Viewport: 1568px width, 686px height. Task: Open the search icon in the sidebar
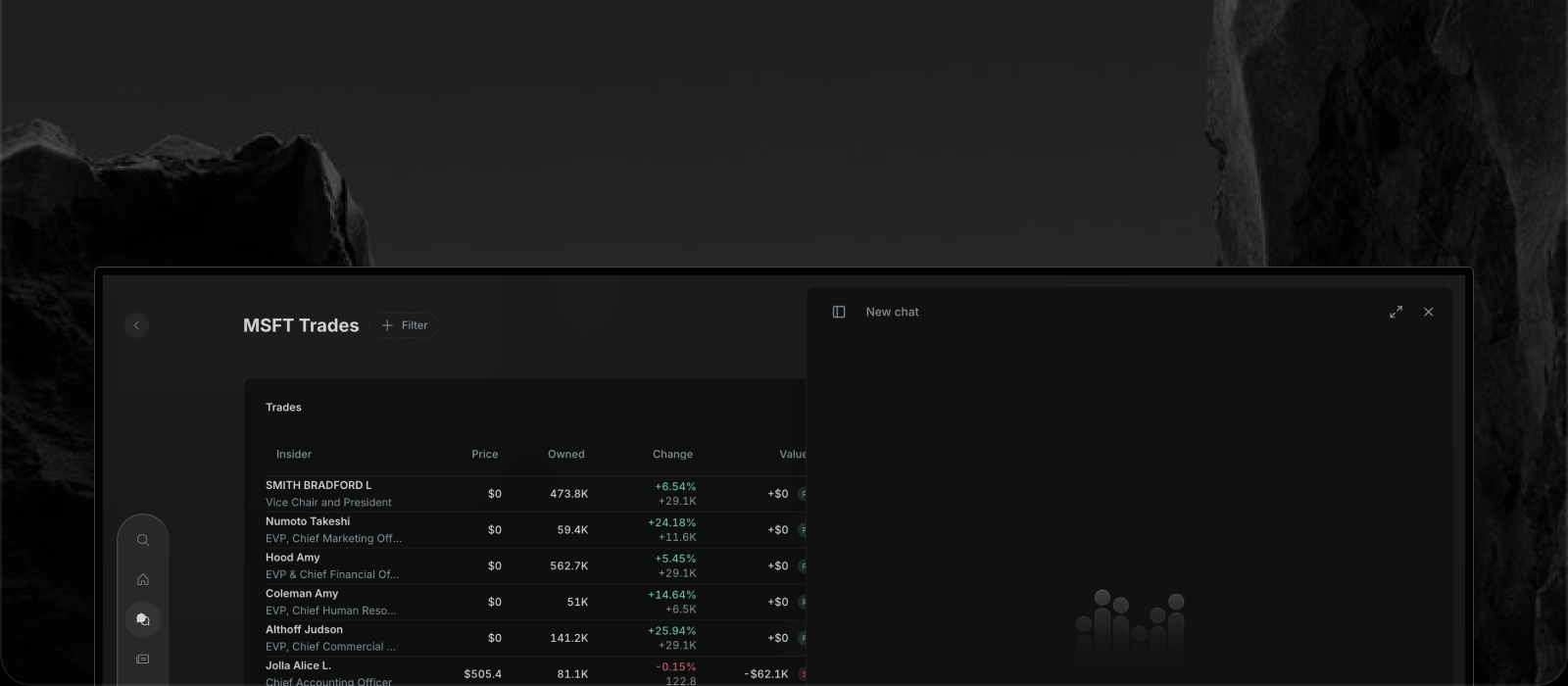click(143, 540)
